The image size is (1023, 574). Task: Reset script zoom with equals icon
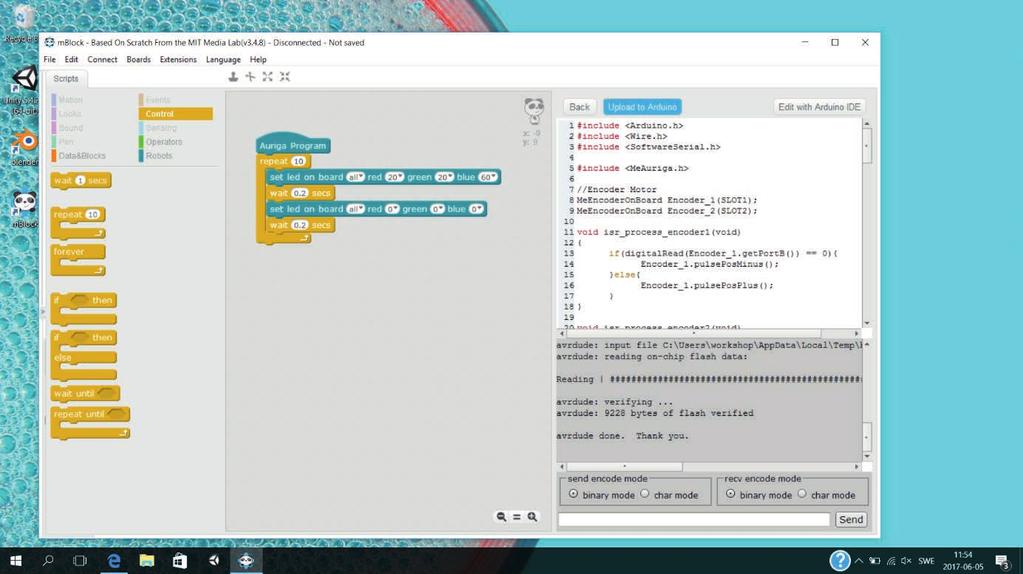click(517, 517)
